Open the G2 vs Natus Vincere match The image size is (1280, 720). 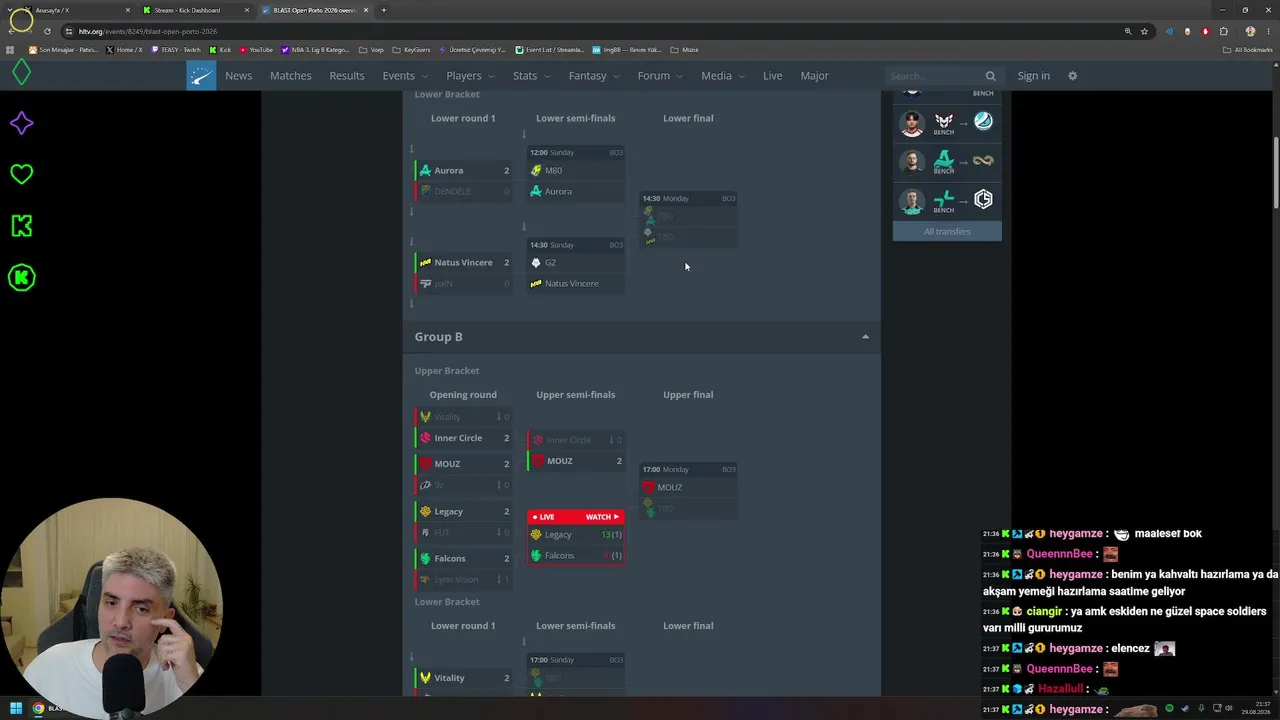click(x=576, y=265)
